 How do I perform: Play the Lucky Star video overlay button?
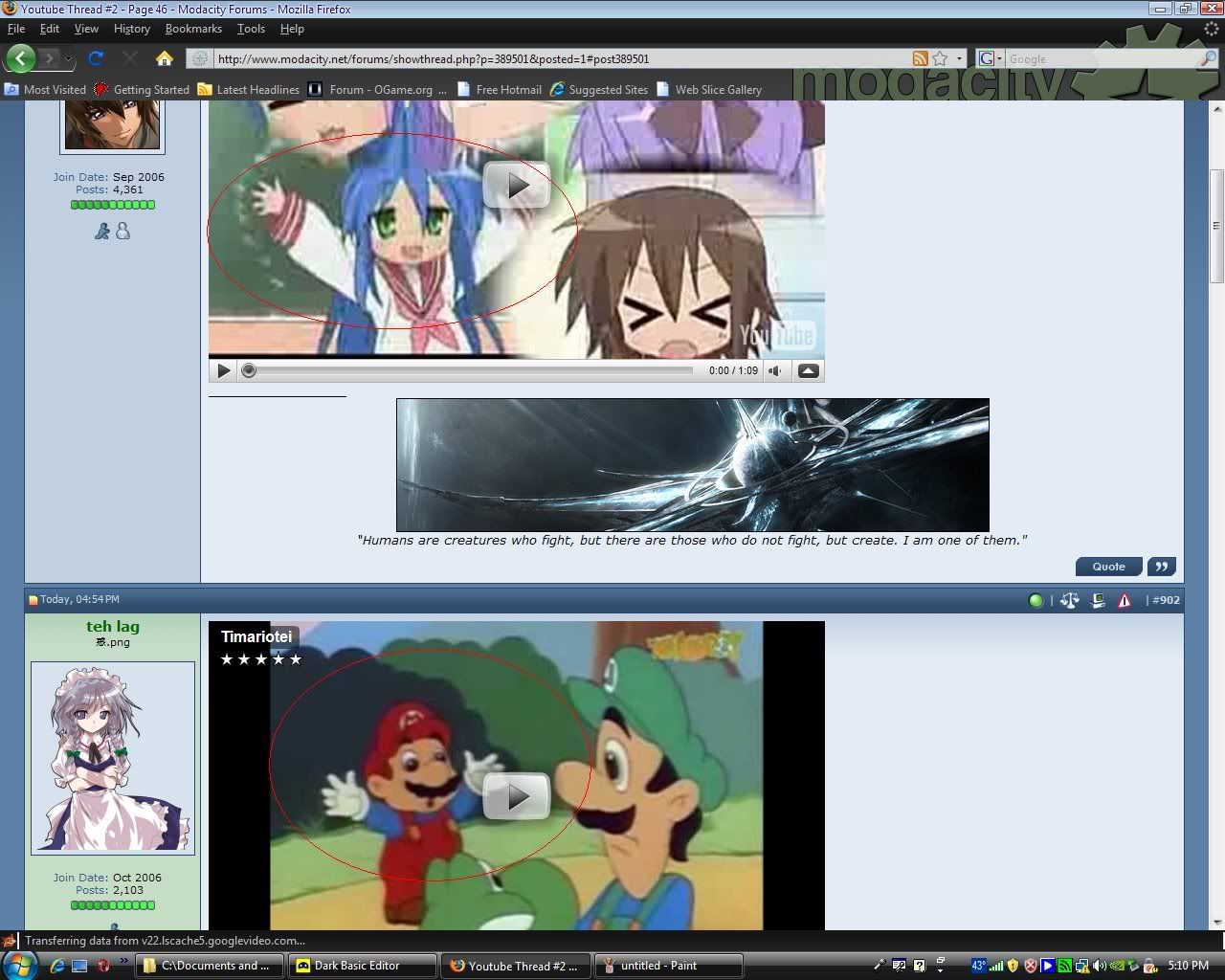tap(517, 185)
